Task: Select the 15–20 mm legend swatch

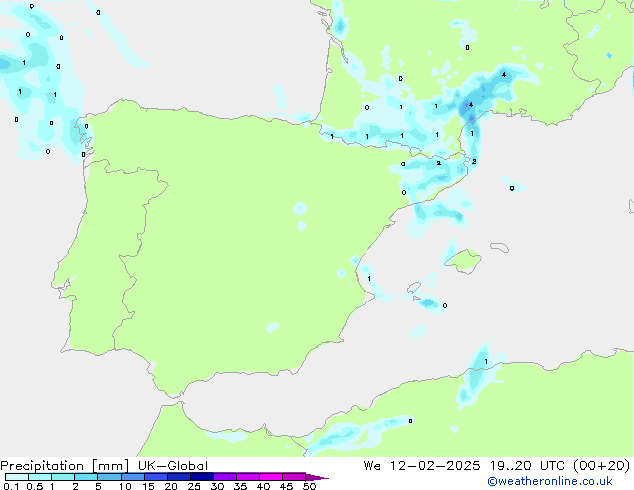Action: [156, 477]
